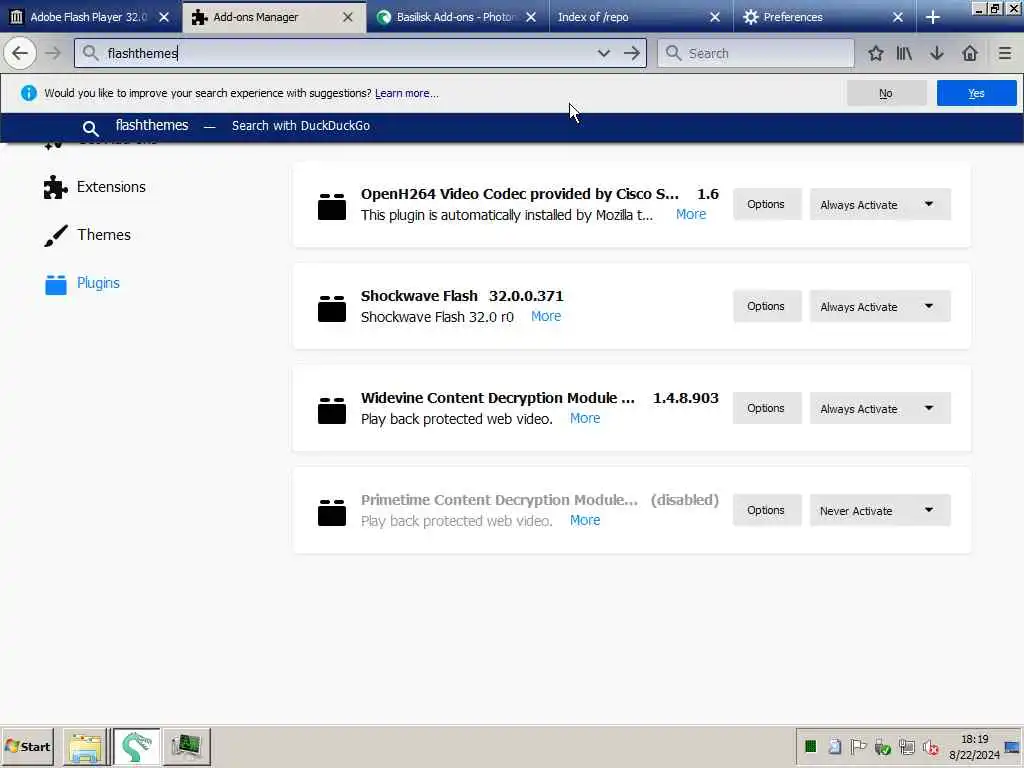Open the monitor app taskbar icon
1024x768 pixels.
pyautogui.click(x=187, y=746)
